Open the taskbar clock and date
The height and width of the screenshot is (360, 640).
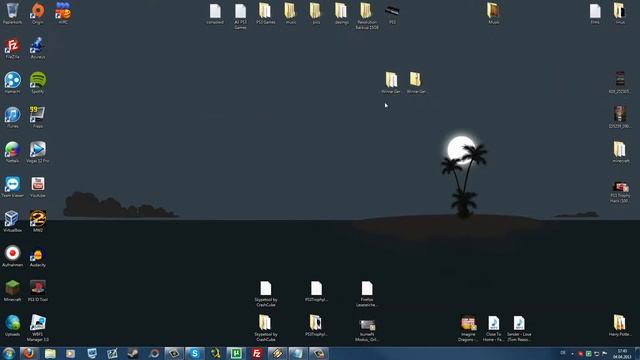[x=622, y=354]
